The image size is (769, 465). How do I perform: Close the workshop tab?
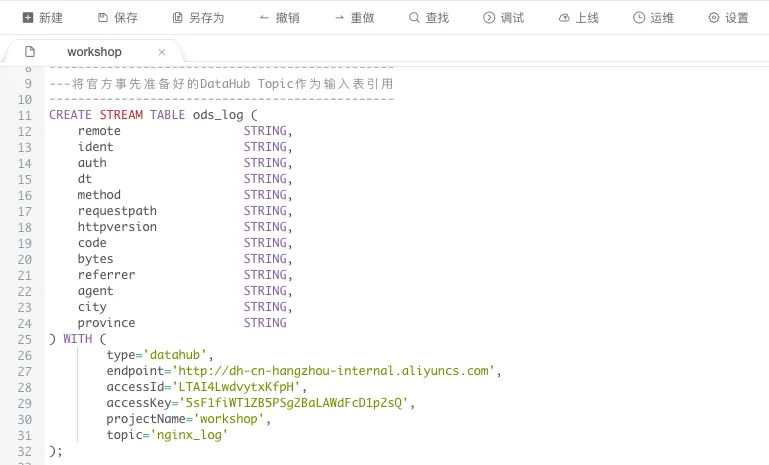click(162, 52)
